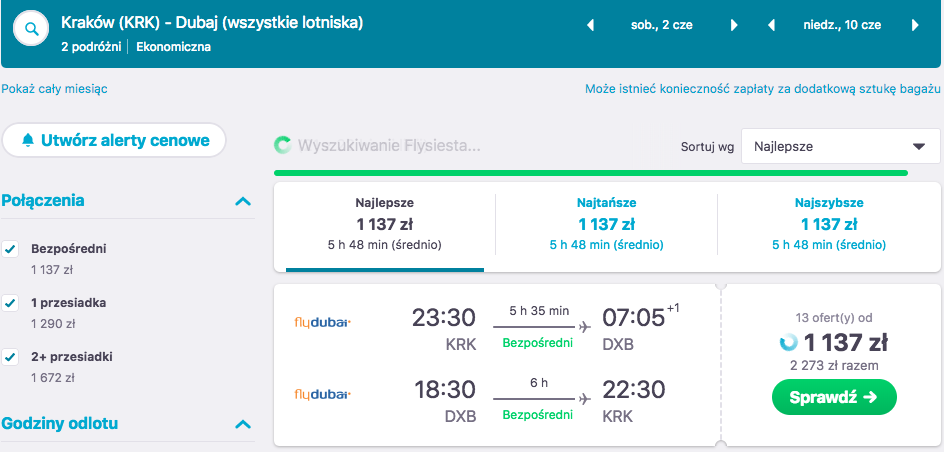The image size is (944, 452).
Task: Click the flydubai logo on outbound flight
Action: pos(322,323)
